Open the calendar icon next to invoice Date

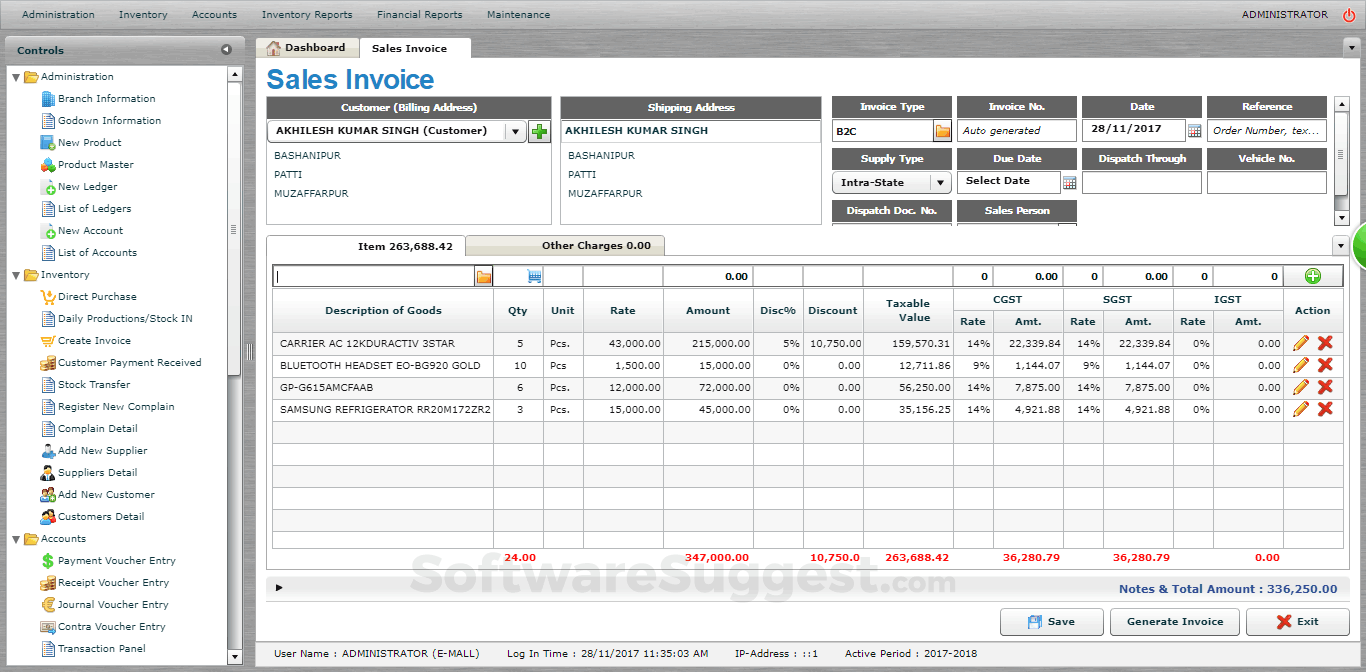[1193, 130]
